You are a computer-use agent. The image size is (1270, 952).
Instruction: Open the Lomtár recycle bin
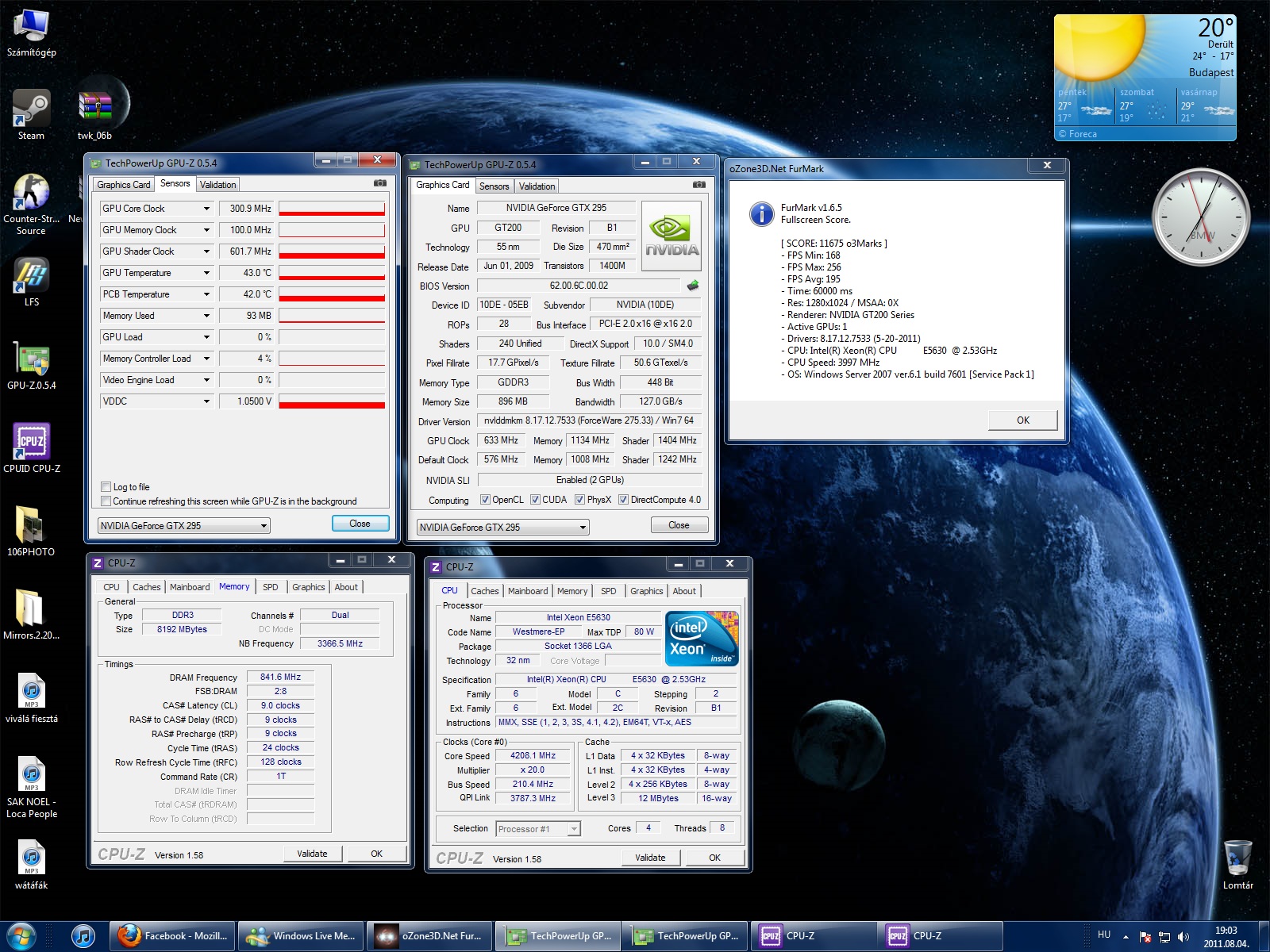click(1237, 858)
